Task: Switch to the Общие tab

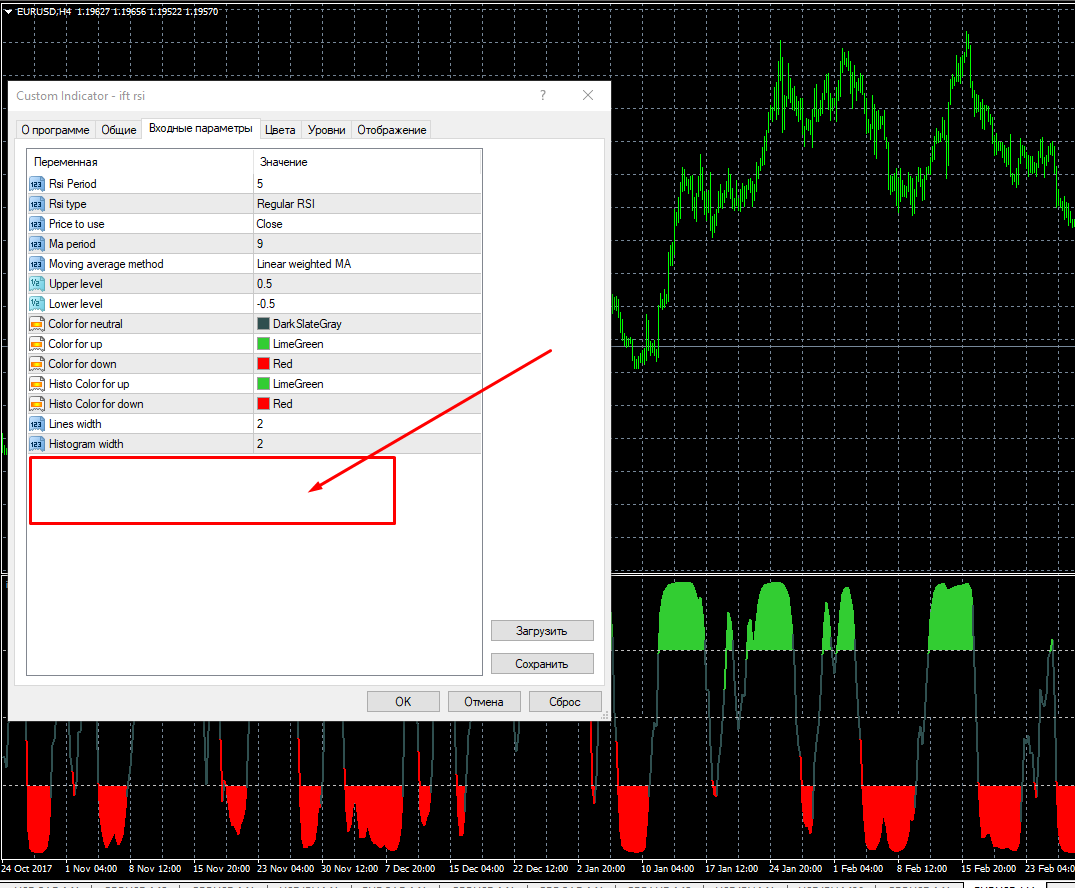Action: pyautogui.click(x=119, y=130)
